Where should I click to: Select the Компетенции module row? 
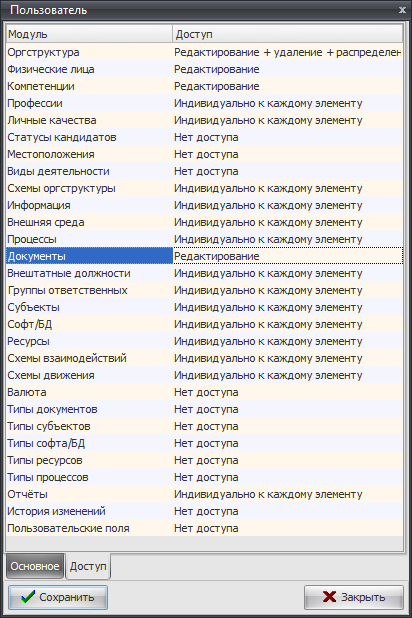pyautogui.click(x=205, y=86)
